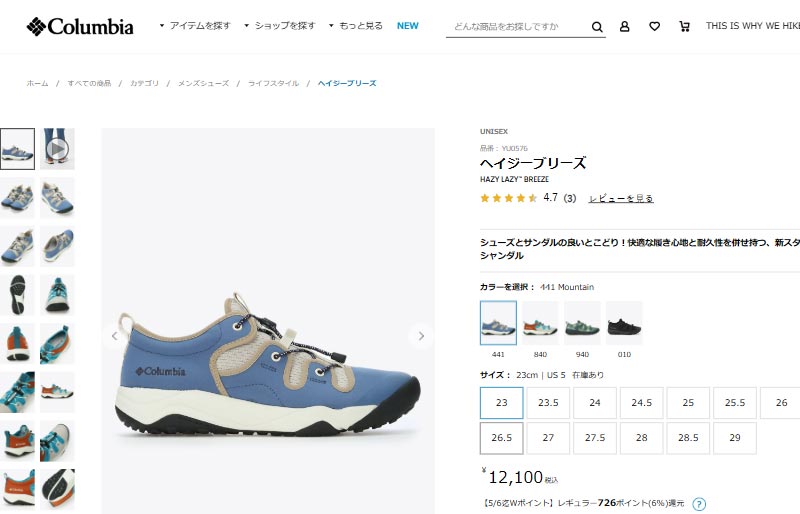800x514 pixels.
Task: Expand the もっと見る dropdown menu
Action: click(356, 26)
